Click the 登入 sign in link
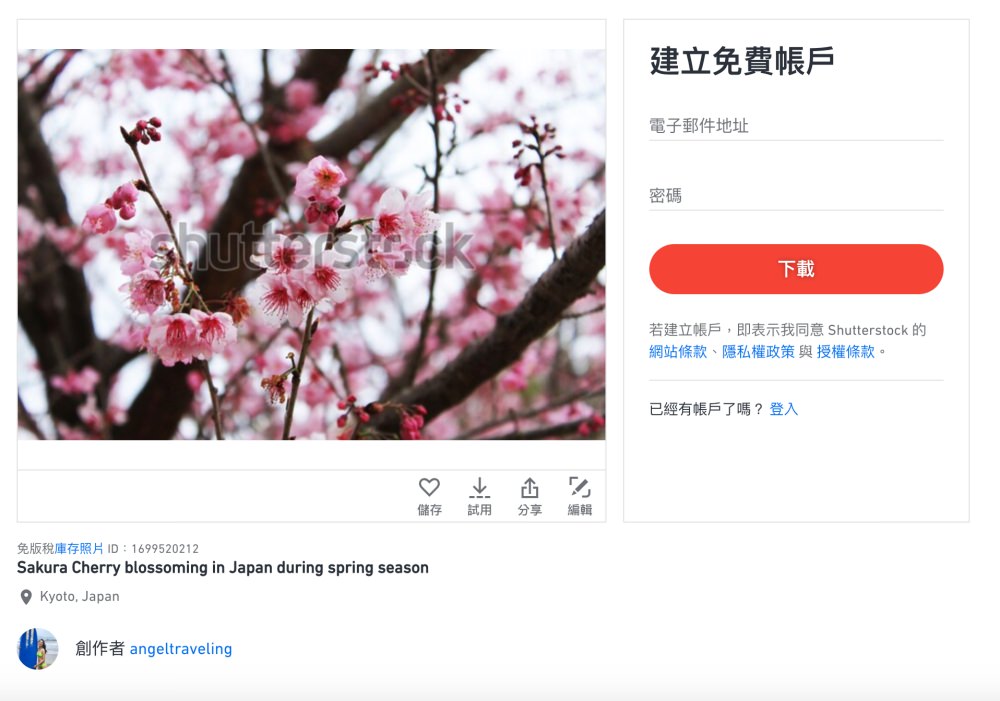The width and height of the screenshot is (1000, 701). tap(784, 409)
